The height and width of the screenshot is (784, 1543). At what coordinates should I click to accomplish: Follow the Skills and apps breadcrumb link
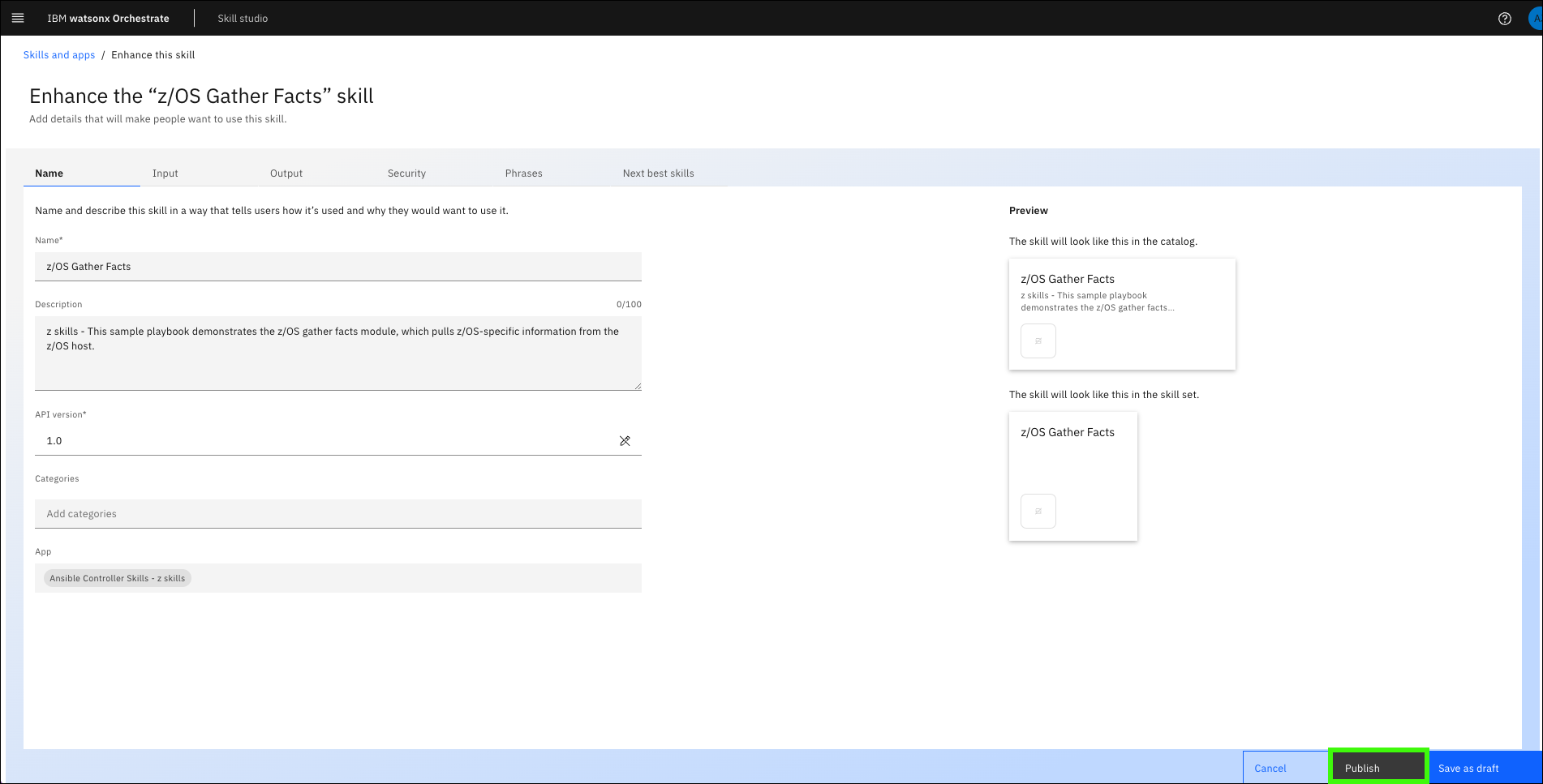tap(59, 55)
